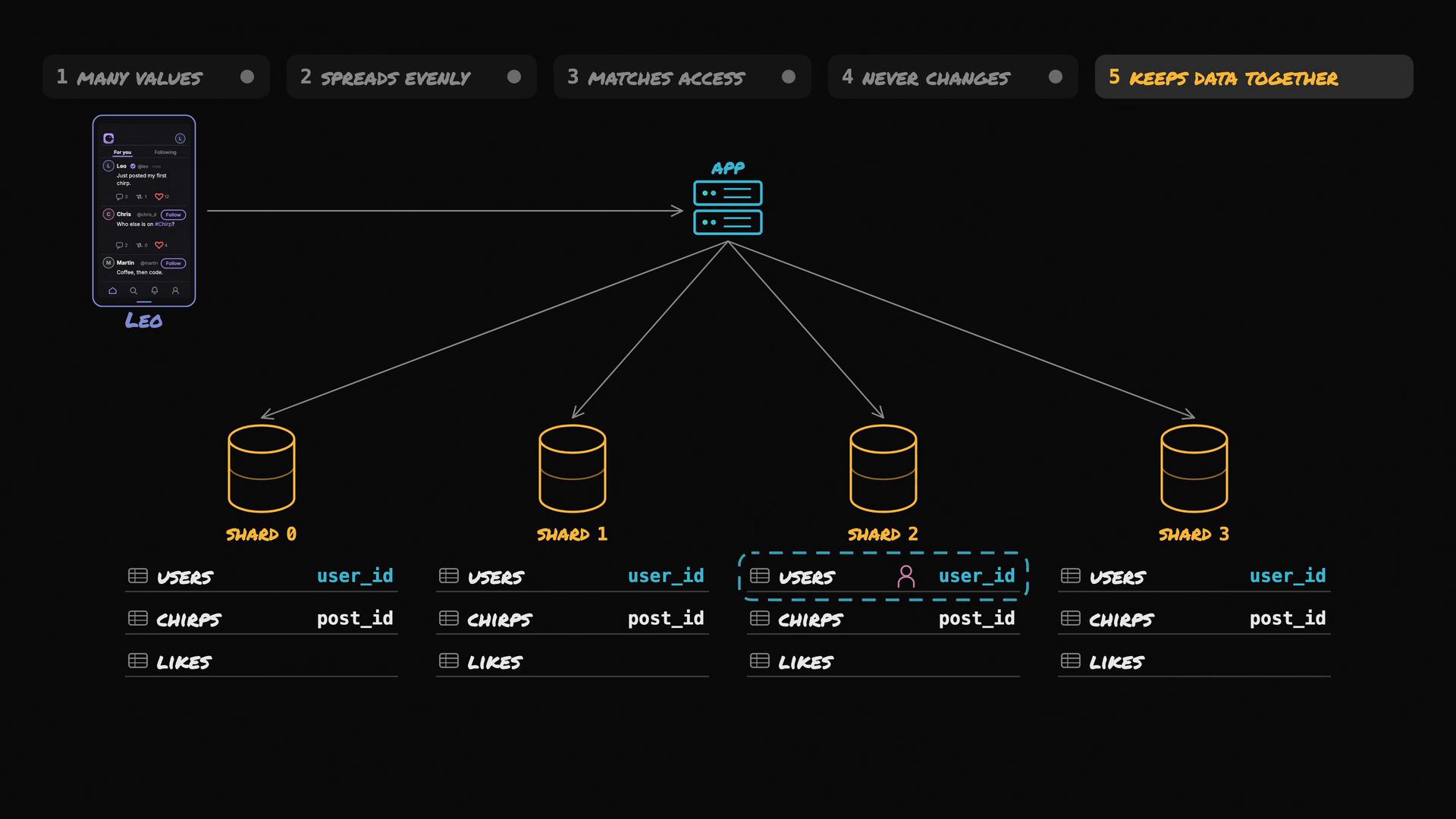Click the Shard 3 database cylinder

coord(1194,469)
